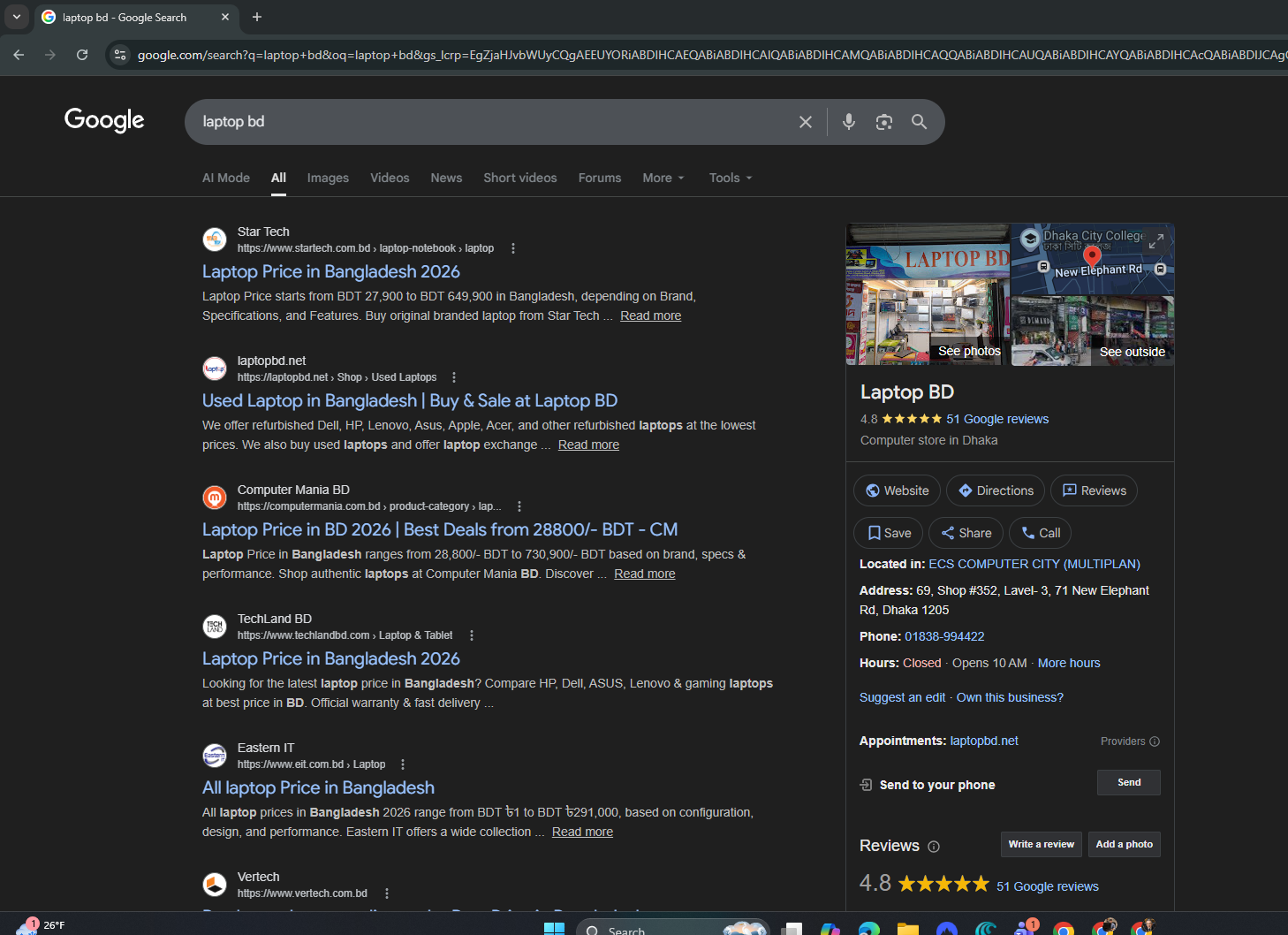The image size is (1288, 935).
Task: Open the More dropdown in search navigation
Action: pos(663,178)
